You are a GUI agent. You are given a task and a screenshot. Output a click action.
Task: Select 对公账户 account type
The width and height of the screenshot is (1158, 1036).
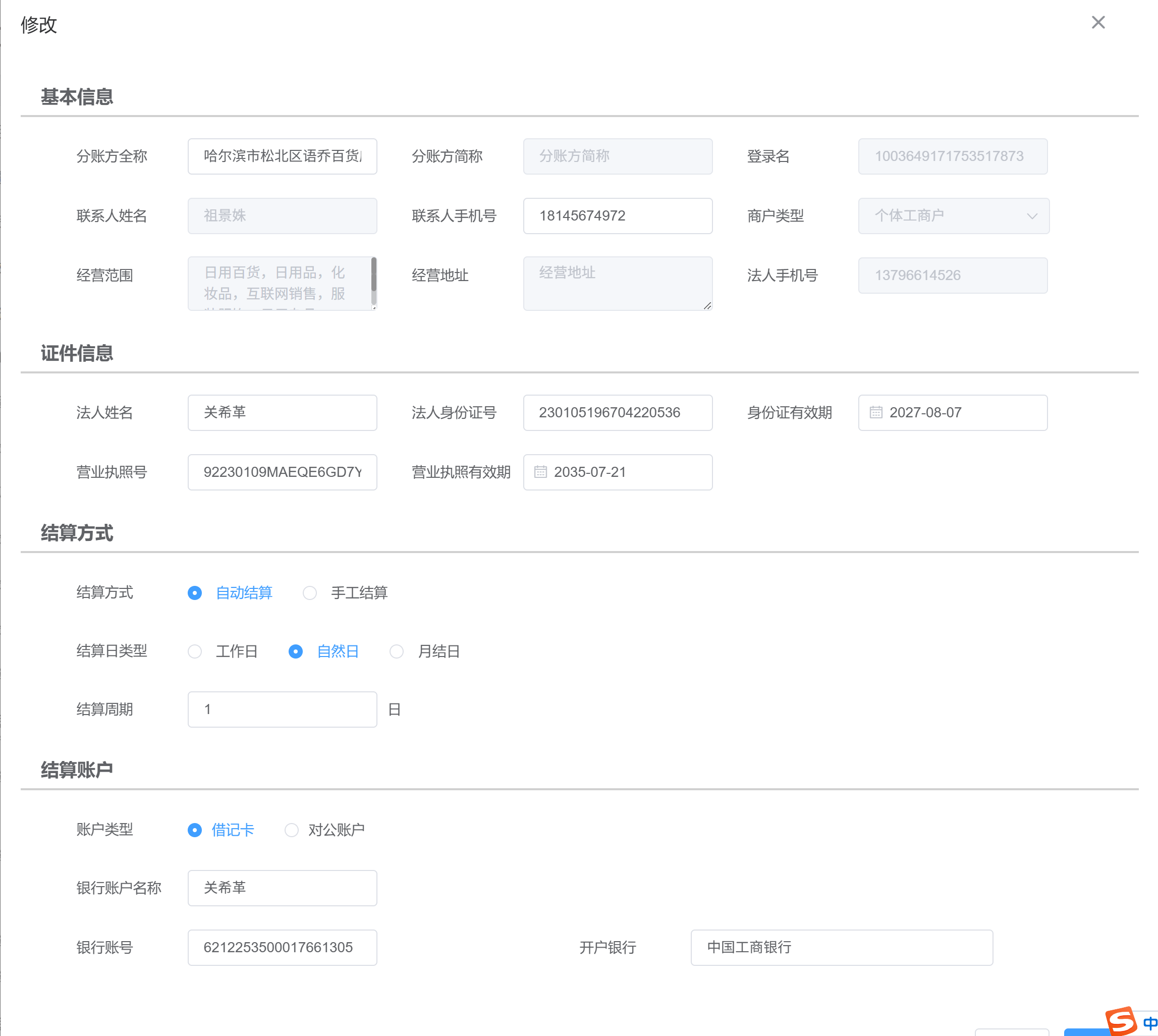[291, 830]
